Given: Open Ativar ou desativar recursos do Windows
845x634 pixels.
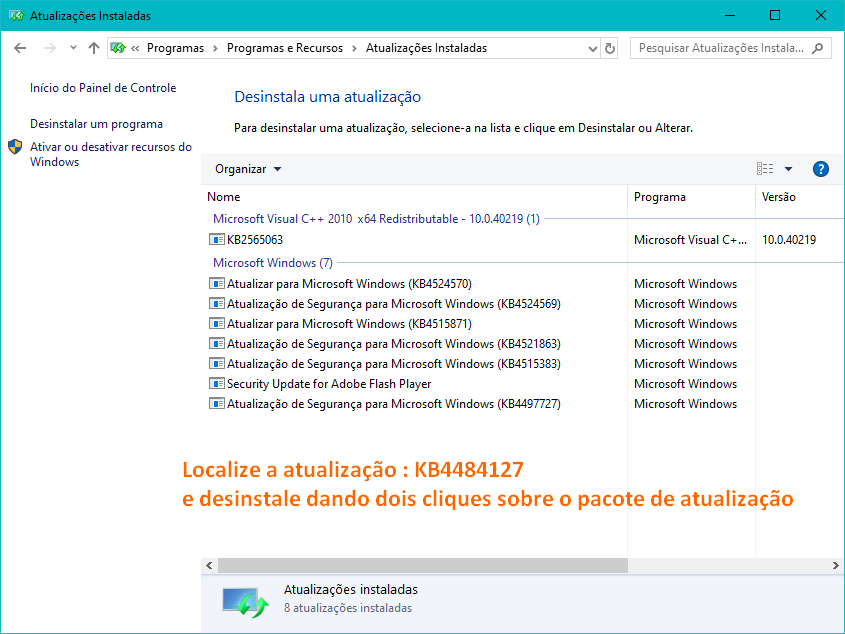Looking at the screenshot, I should click(x=111, y=154).
